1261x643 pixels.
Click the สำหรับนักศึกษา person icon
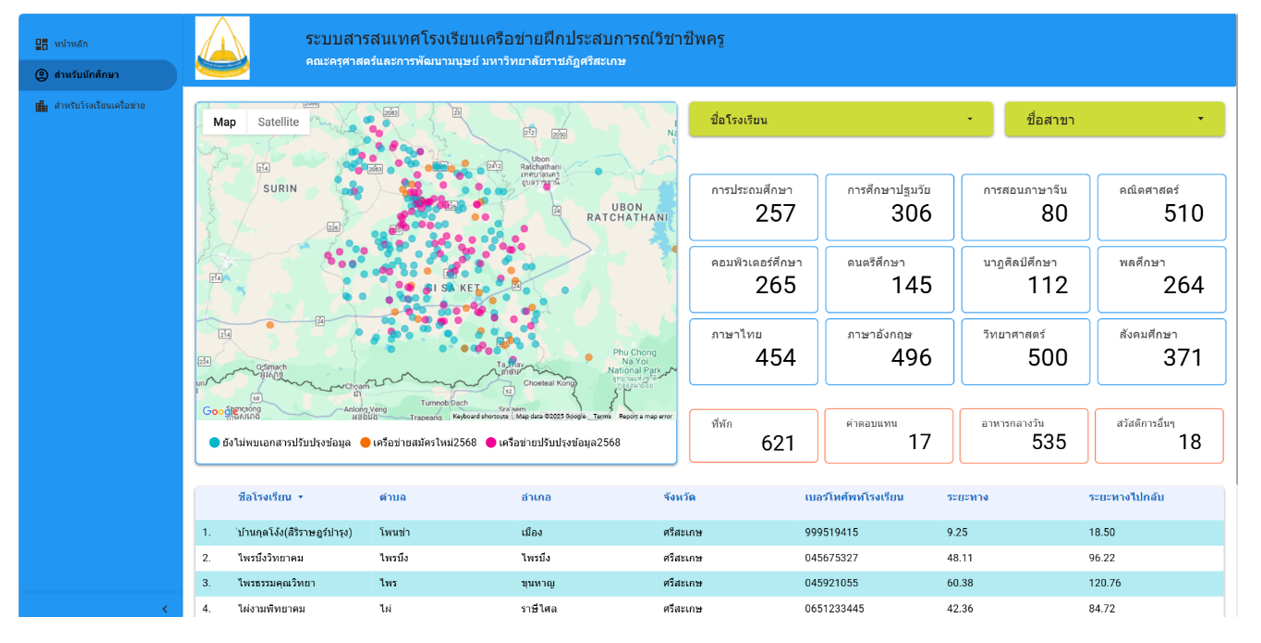41,75
